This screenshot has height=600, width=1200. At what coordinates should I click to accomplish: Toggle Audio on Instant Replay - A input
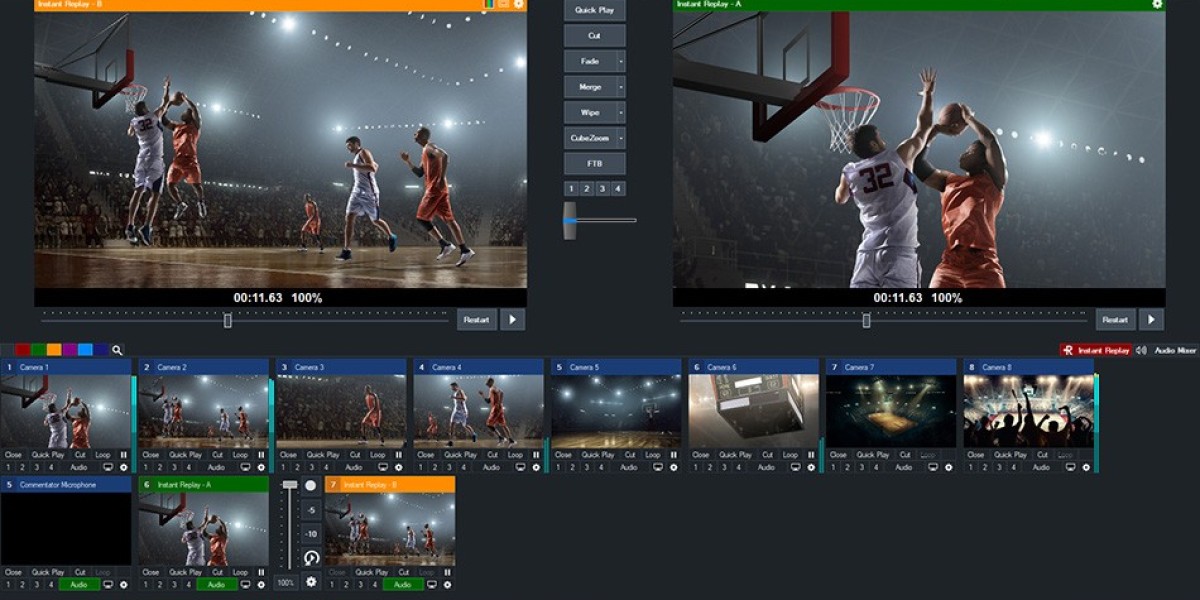point(216,584)
